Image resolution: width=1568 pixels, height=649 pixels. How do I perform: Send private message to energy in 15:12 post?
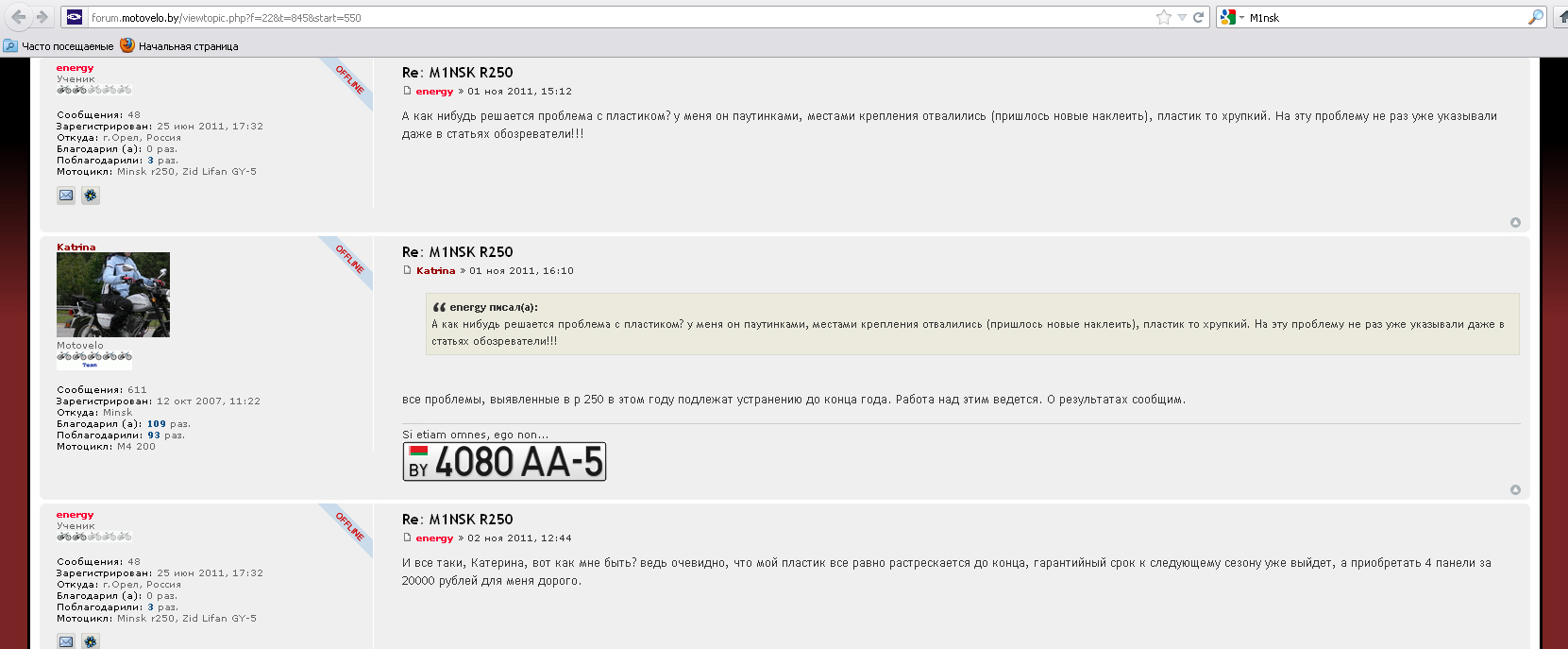(66, 196)
